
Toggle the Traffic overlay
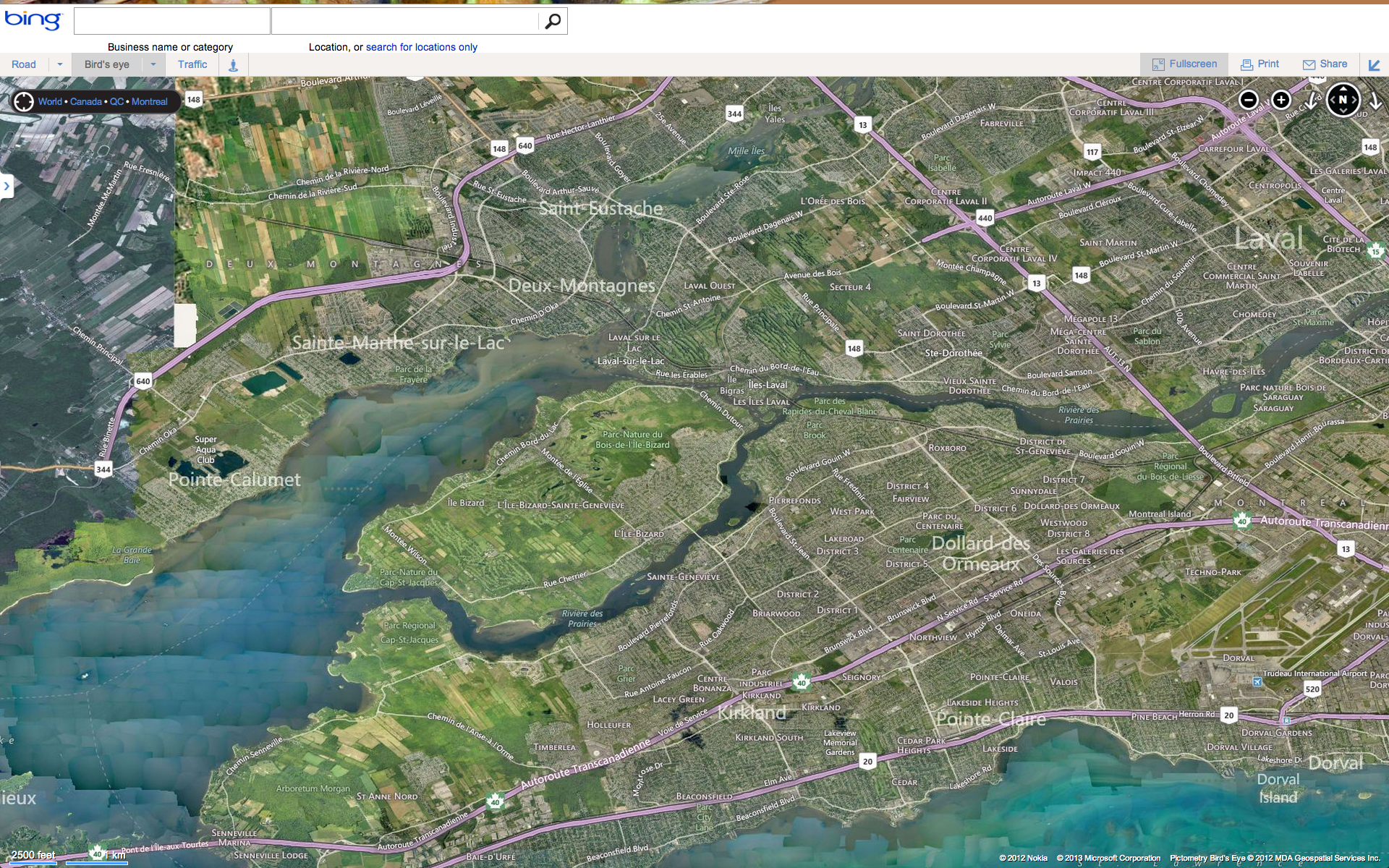click(192, 64)
